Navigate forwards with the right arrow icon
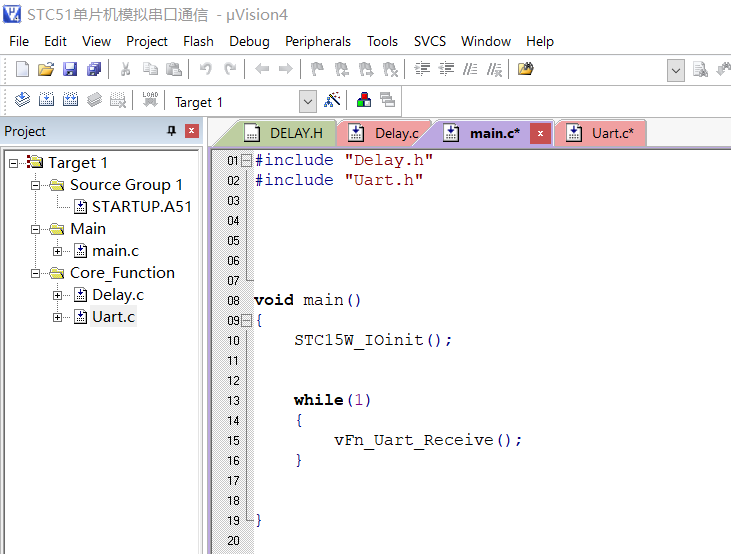Viewport: 731px width, 554px height. click(285, 69)
